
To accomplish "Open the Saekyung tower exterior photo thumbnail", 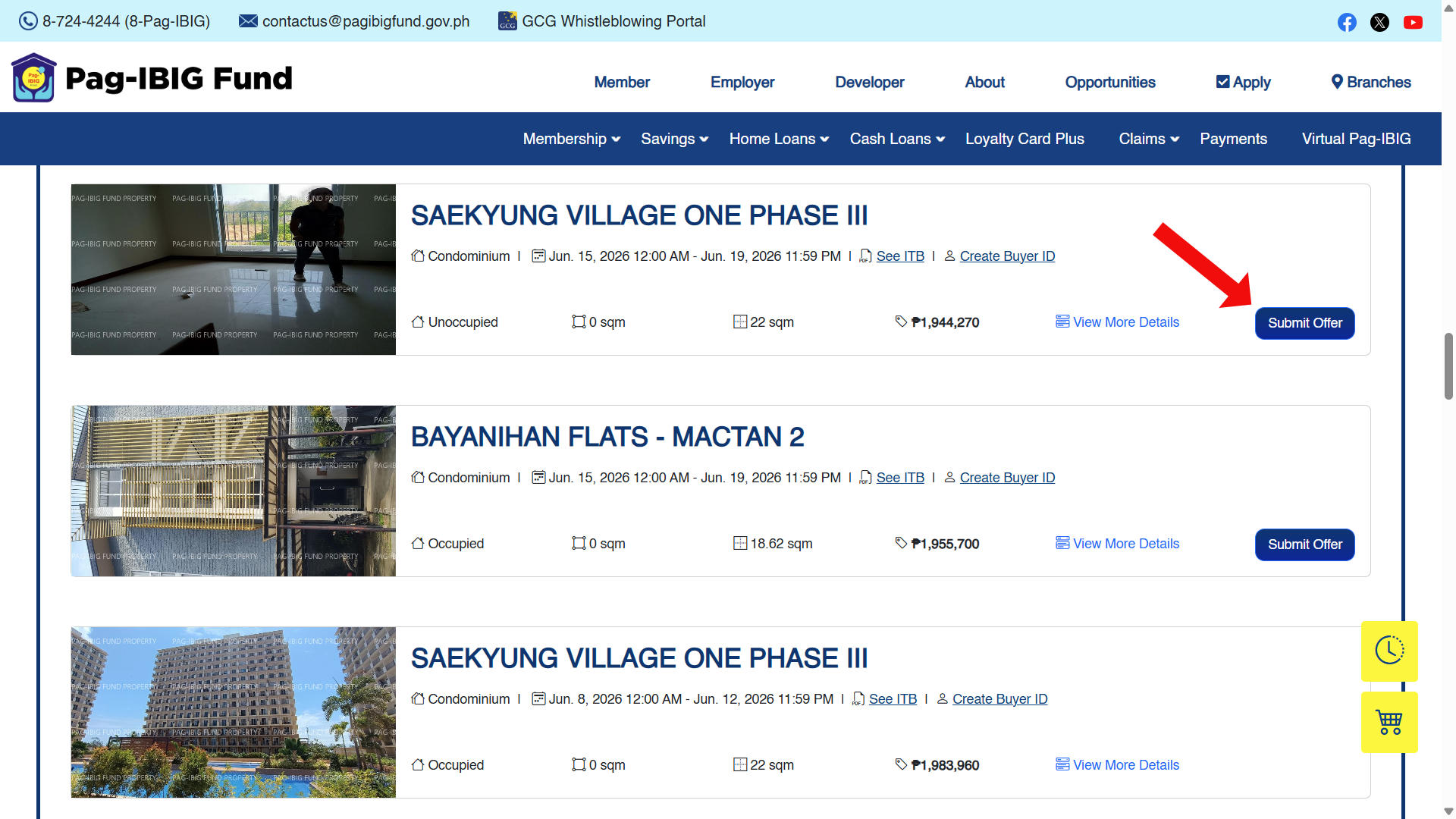I will tap(234, 712).
